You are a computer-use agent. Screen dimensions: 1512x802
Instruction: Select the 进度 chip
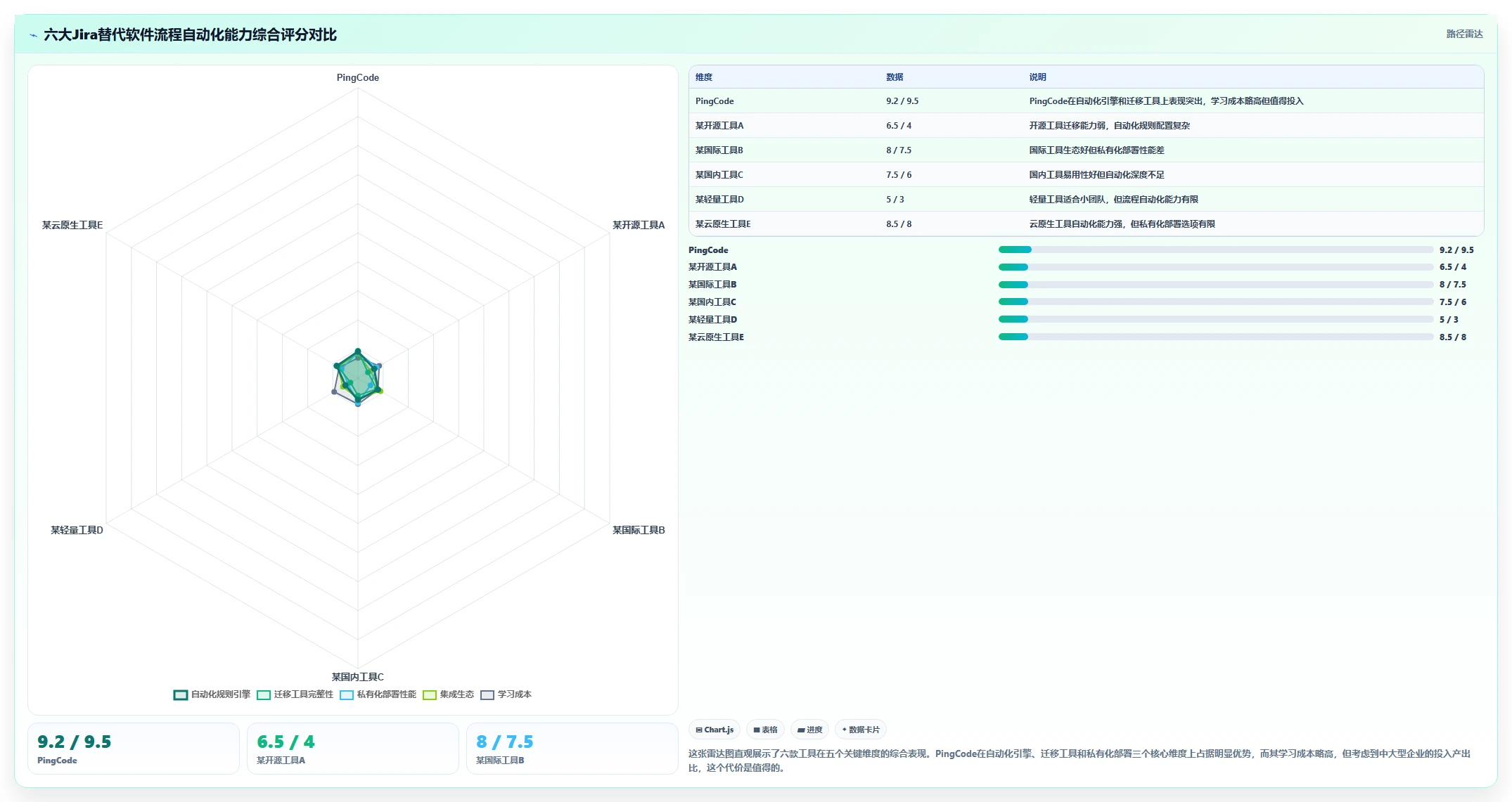click(x=810, y=730)
